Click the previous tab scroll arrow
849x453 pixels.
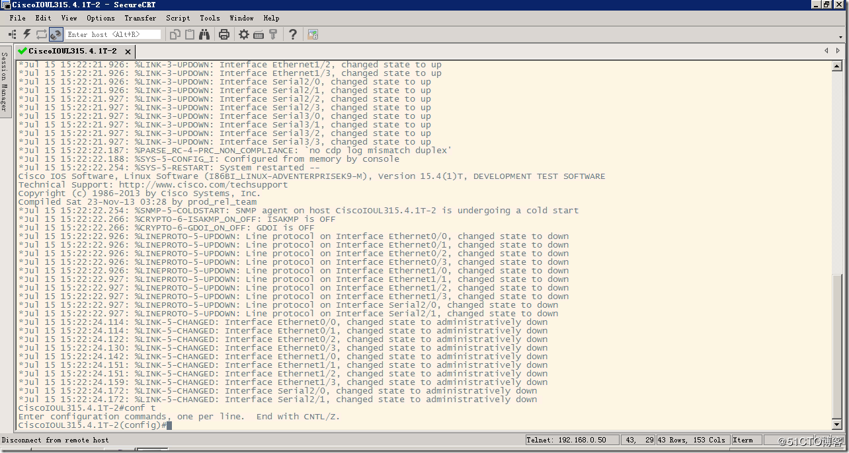pyautogui.click(x=826, y=51)
